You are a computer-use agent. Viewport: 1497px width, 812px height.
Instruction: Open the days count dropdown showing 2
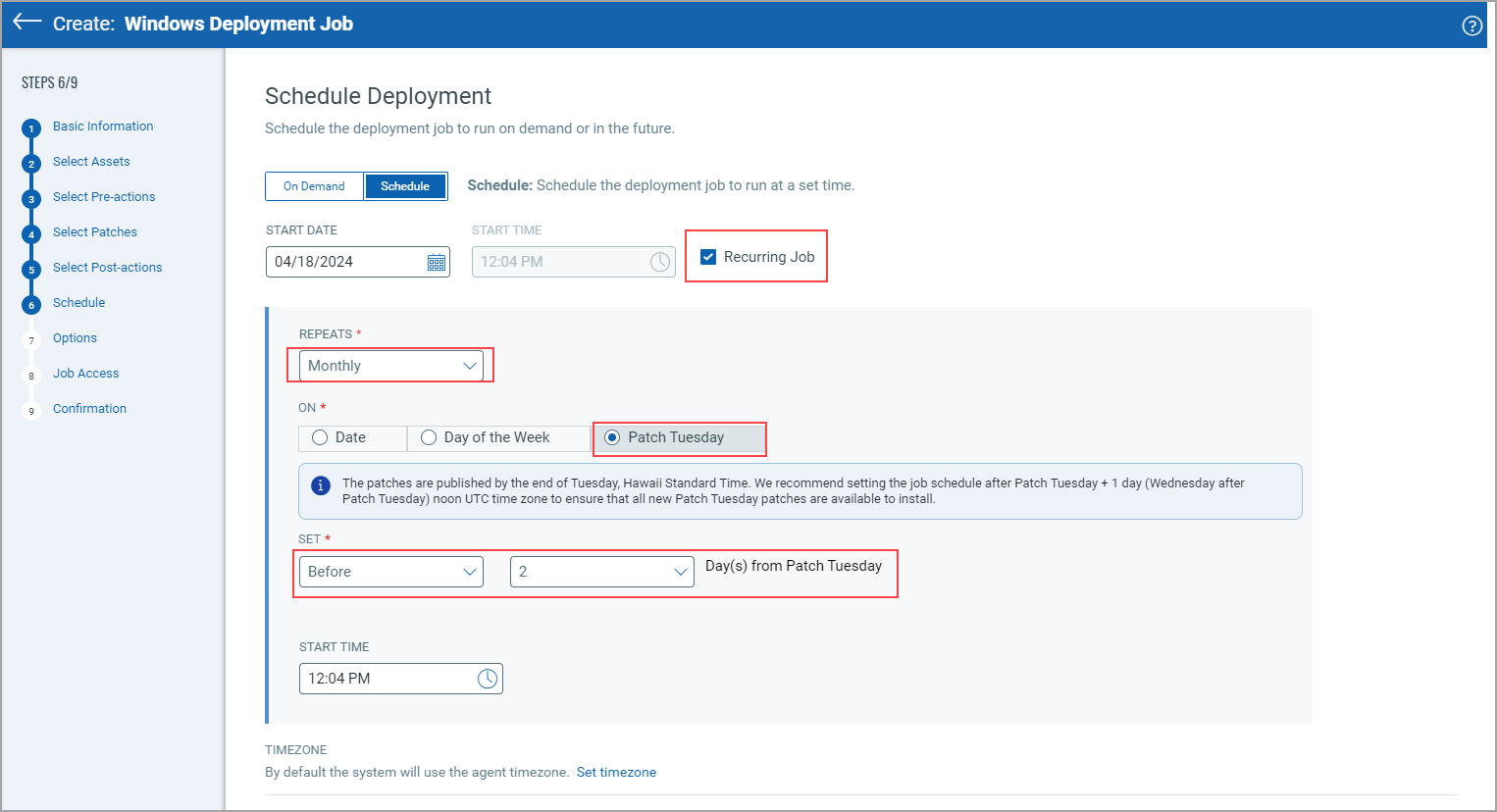coord(602,572)
